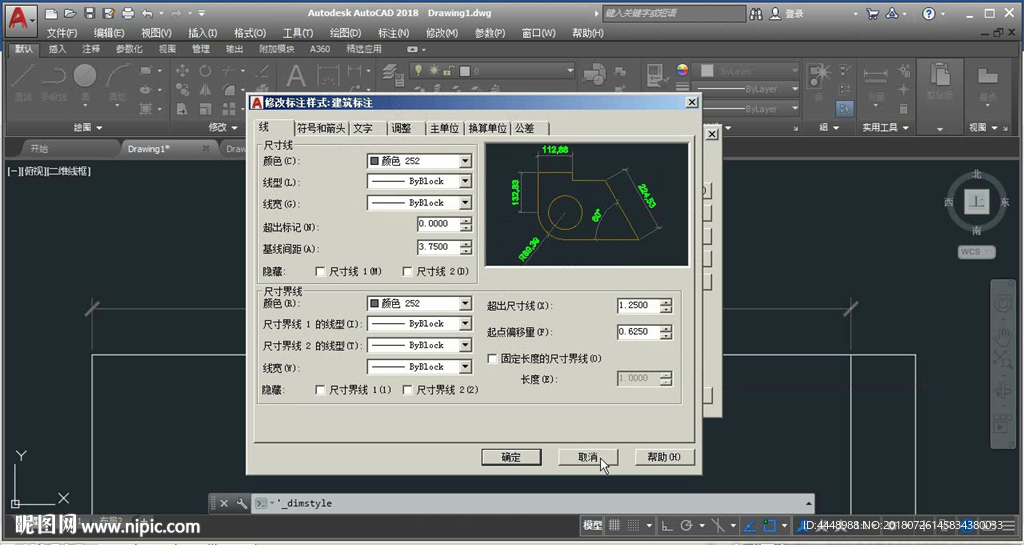Toggle ortho mode icon in status bar

click(x=667, y=526)
